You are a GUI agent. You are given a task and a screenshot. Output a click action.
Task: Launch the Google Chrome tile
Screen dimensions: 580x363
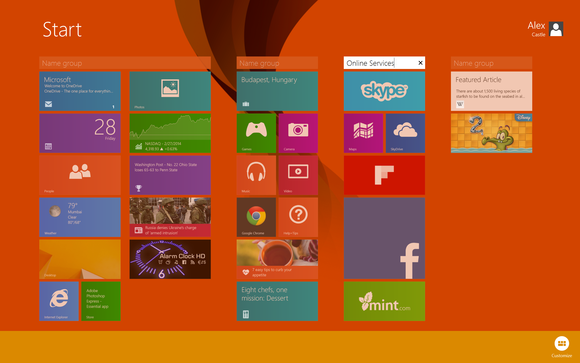256,217
